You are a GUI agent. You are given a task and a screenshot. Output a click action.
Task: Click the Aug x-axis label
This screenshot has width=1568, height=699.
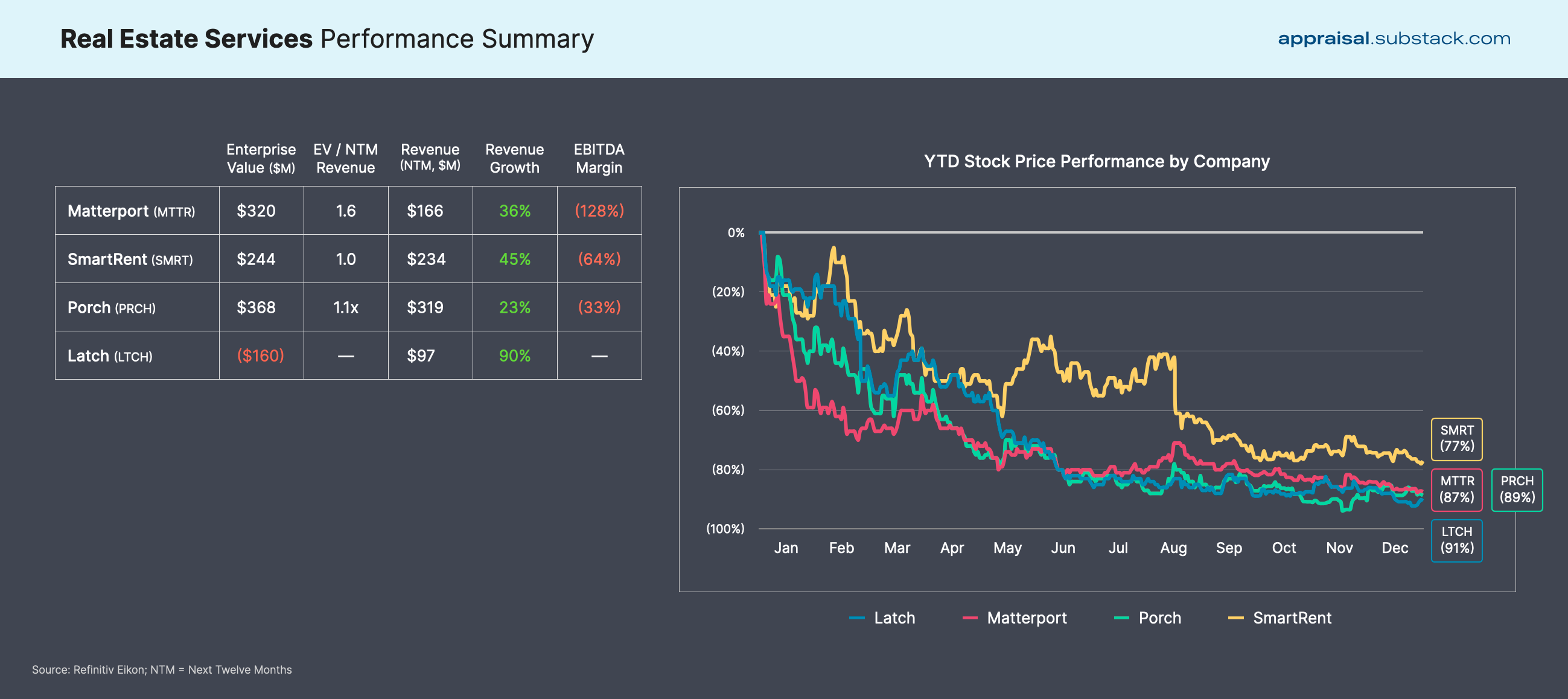[x=1173, y=548]
